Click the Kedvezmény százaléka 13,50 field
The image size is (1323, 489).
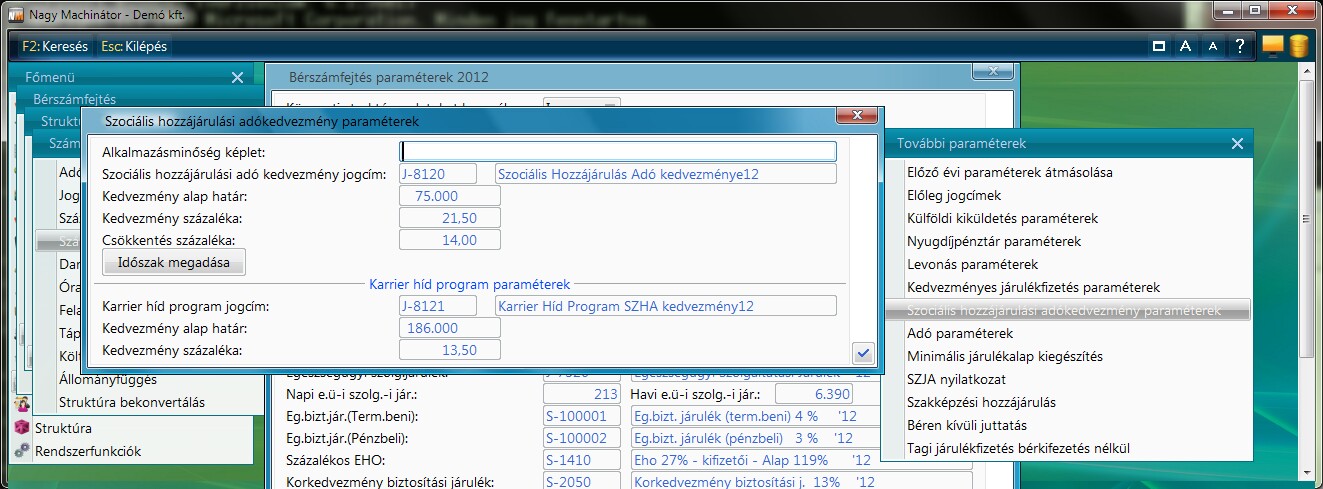pos(449,350)
